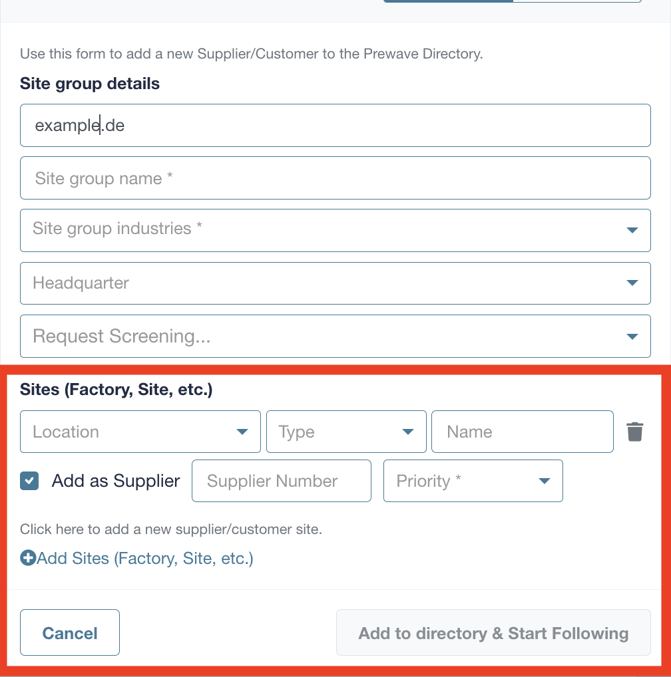Expand the Location dropdown arrow
This screenshot has height=677, width=671.
coord(242,432)
